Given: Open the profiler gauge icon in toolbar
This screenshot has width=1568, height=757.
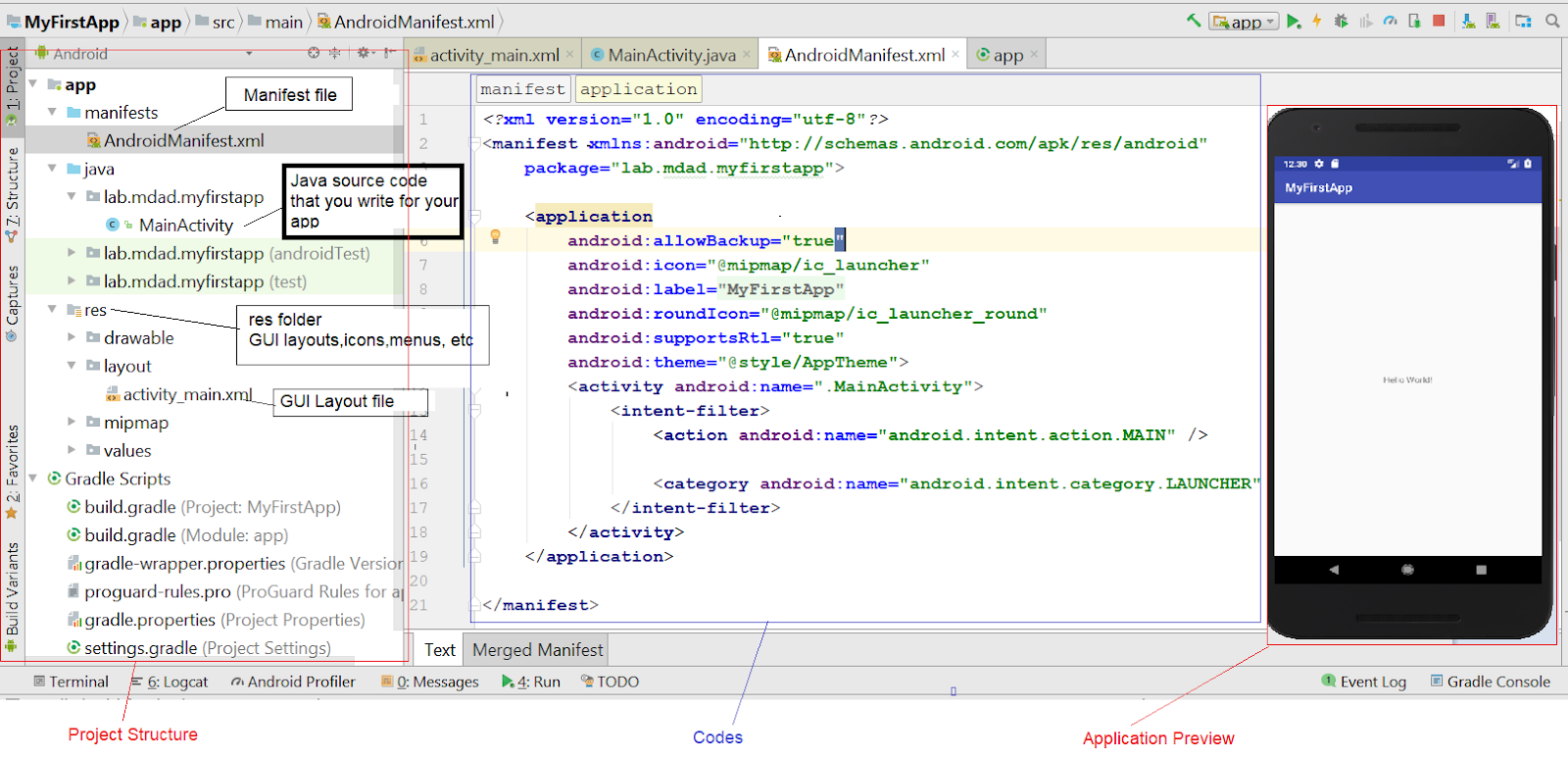Looking at the screenshot, I should coord(1390,21).
